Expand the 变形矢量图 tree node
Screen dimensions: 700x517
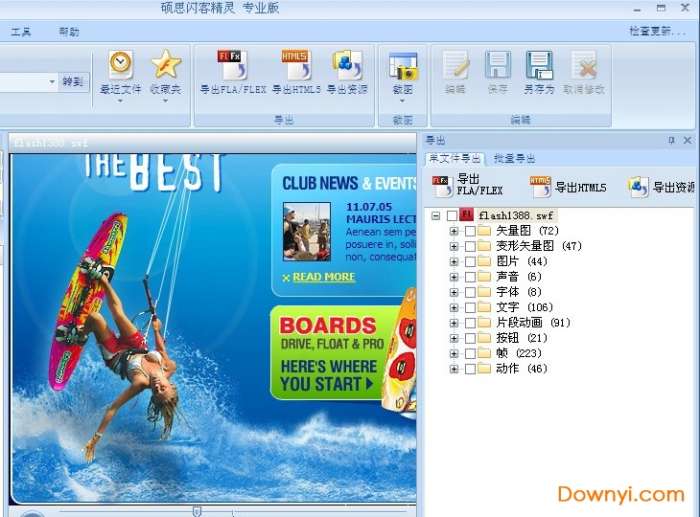tap(454, 246)
